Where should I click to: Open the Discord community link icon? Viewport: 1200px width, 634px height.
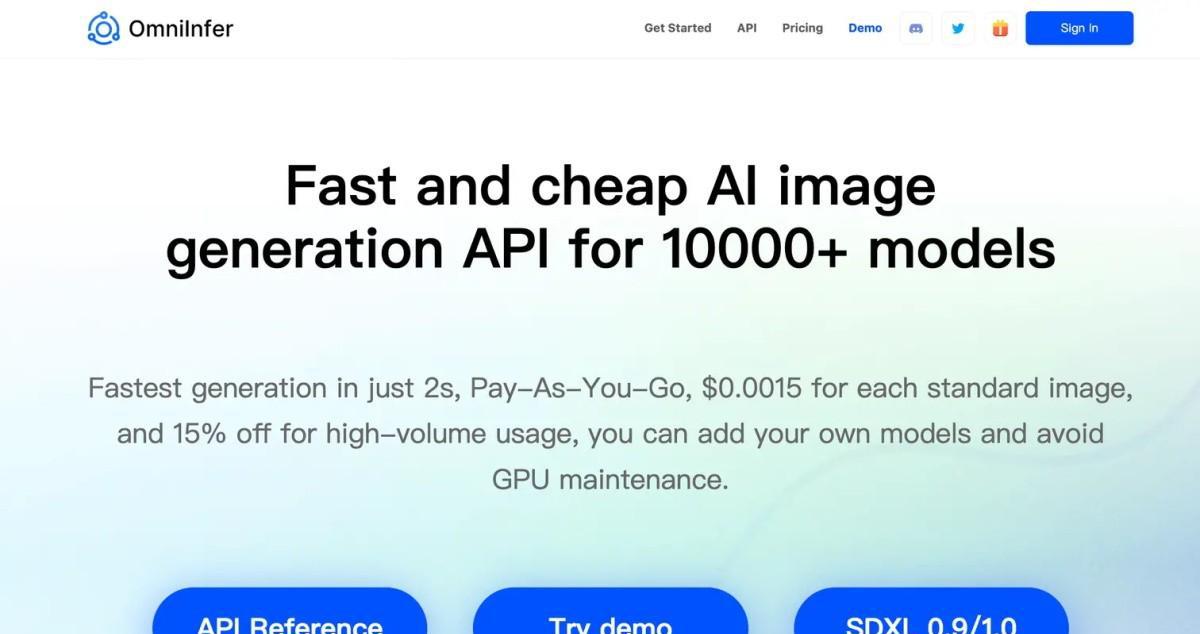pyautogui.click(x=915, y=28)
